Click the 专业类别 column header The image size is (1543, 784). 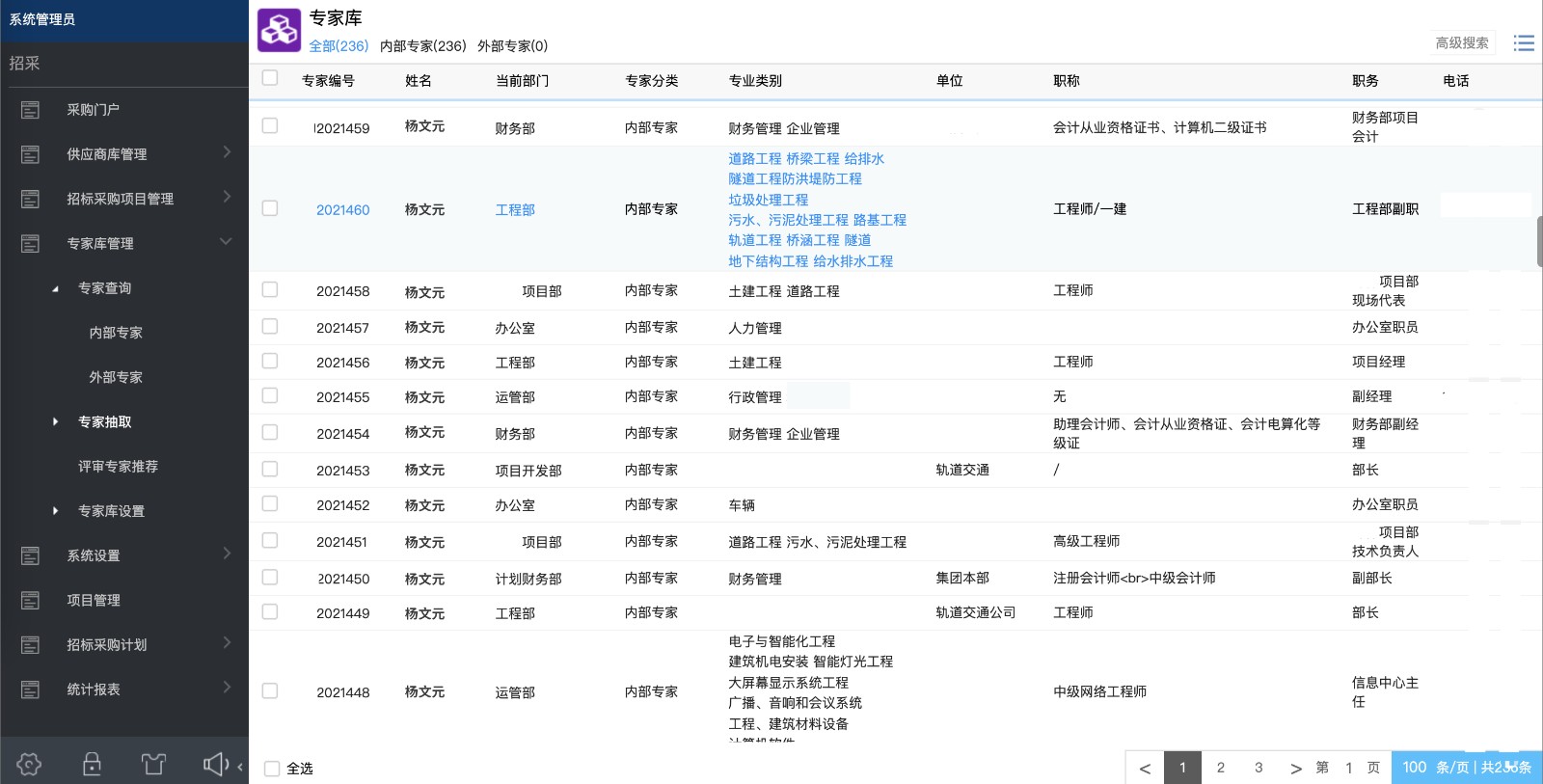coord(755,81)
